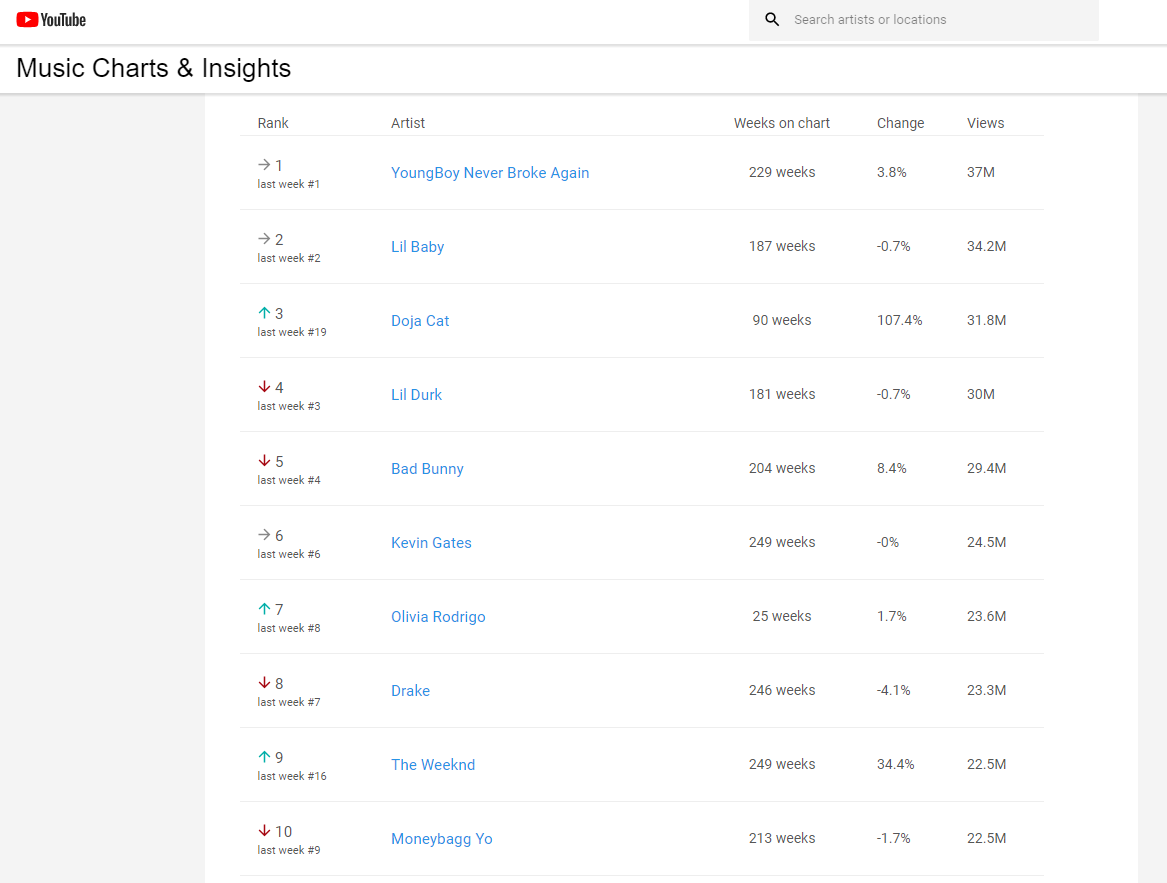Open the Drake artist link
Screen dimensions: 1167x883
tap(410, 691)
